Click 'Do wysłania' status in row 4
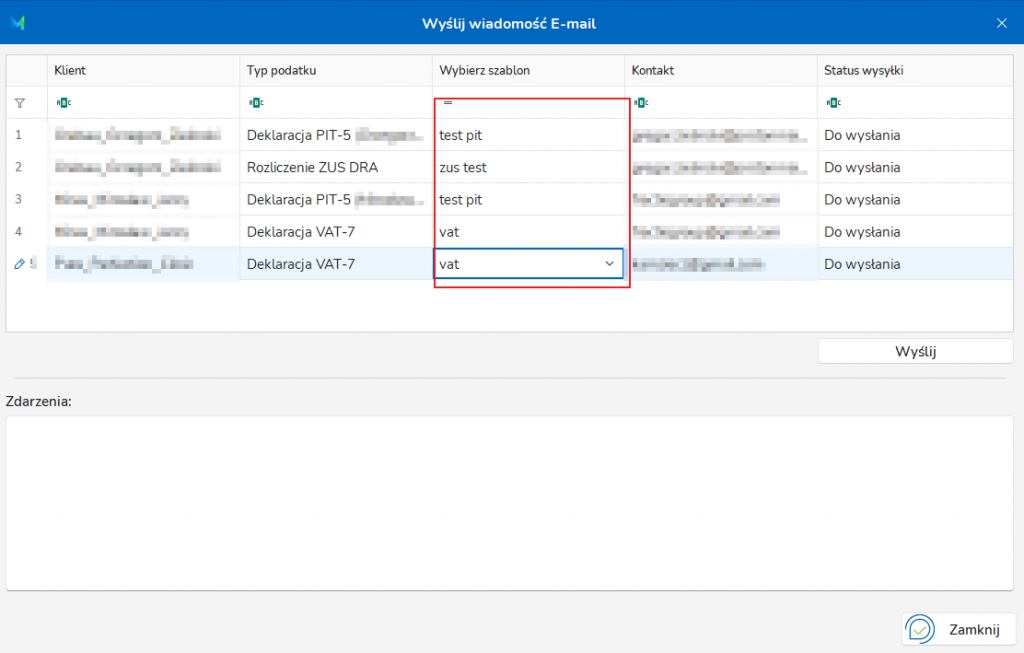 point(915,232)
